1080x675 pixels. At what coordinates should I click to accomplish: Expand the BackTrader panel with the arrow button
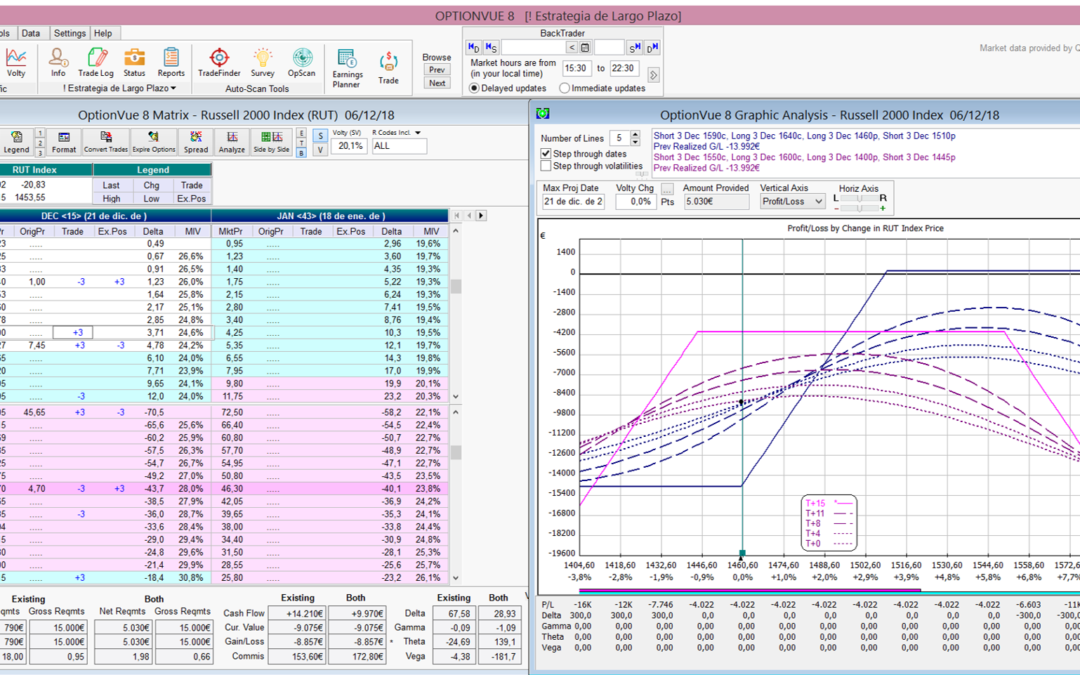pos(654,74)
